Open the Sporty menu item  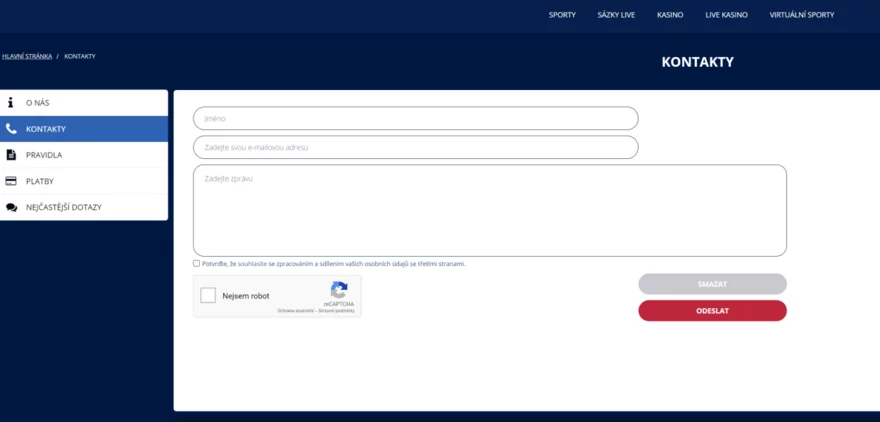coord(562,15)
